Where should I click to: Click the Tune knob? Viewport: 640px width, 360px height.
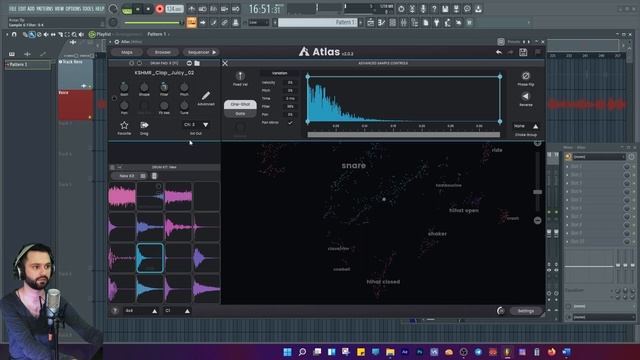pyautogui.click(x=184, y=106)
